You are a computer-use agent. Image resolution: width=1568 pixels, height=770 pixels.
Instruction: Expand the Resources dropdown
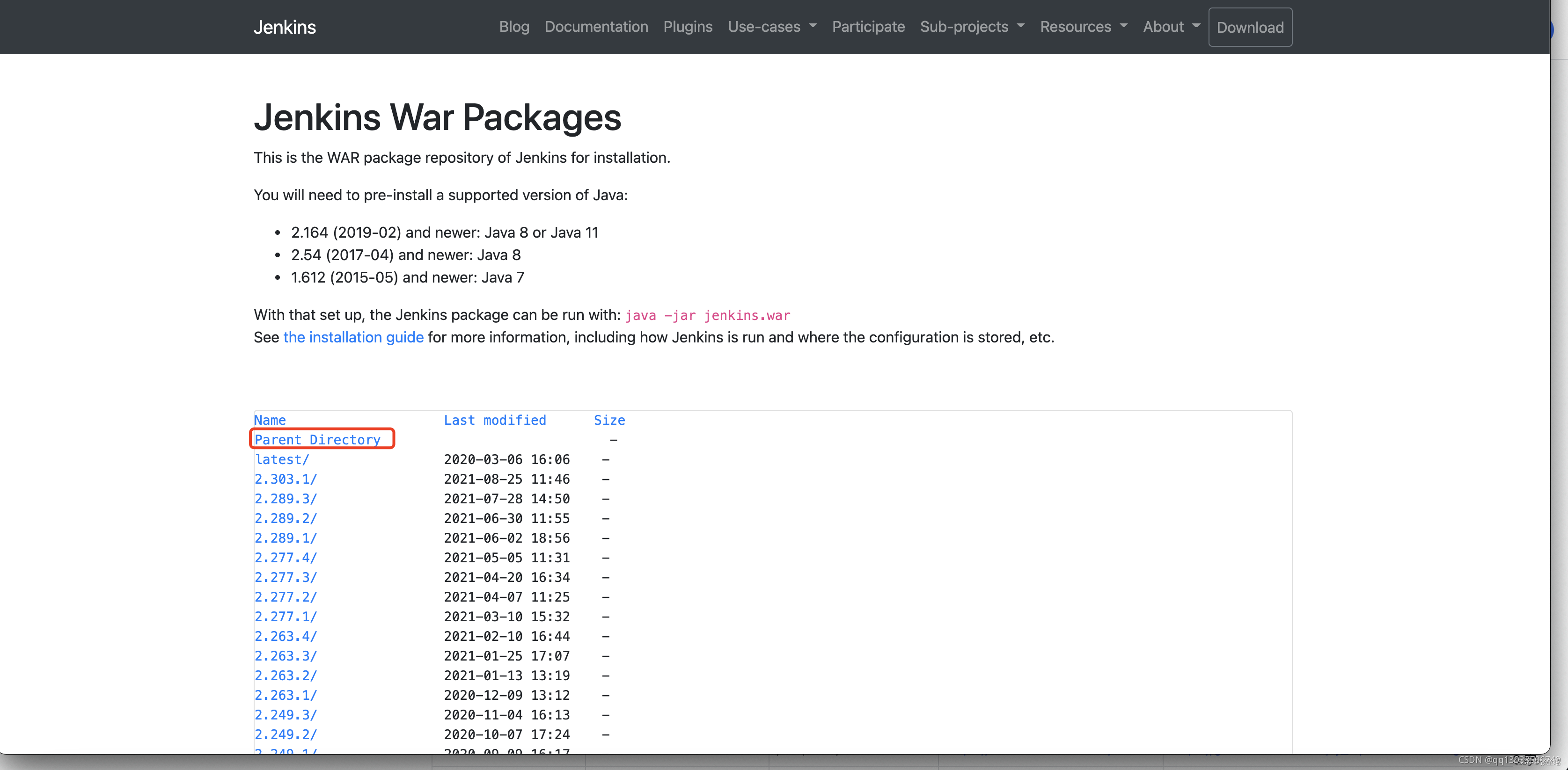click(x=1084, y=27)
